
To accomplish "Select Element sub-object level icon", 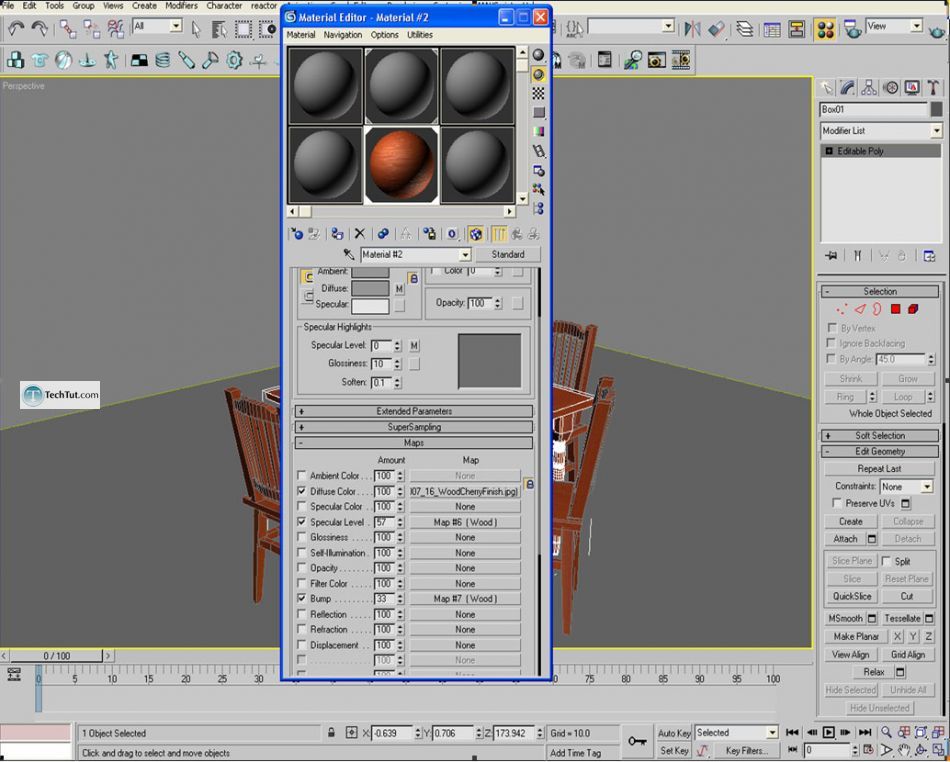I will point(913,310).
